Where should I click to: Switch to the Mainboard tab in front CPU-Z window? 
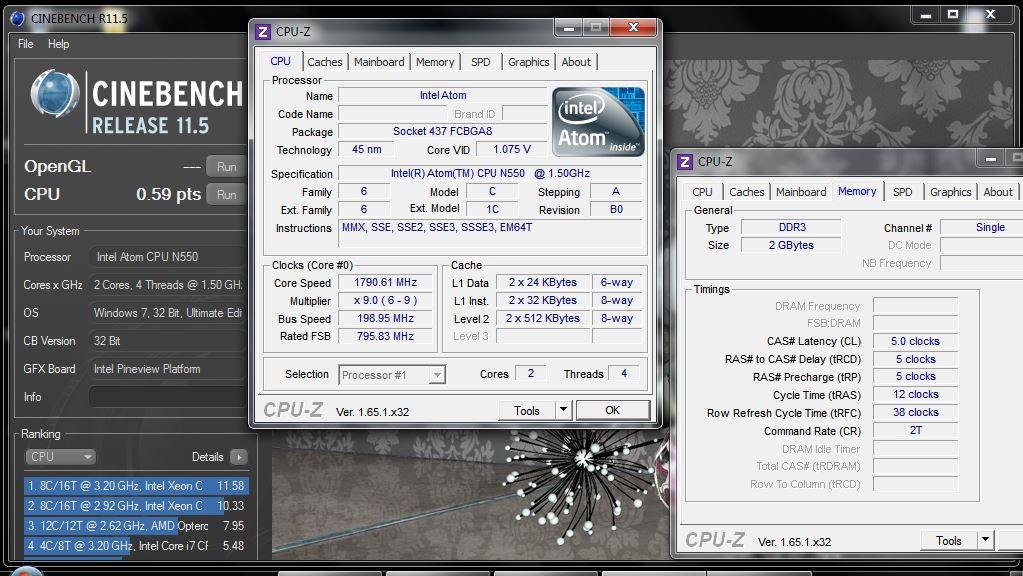(379, 62)
